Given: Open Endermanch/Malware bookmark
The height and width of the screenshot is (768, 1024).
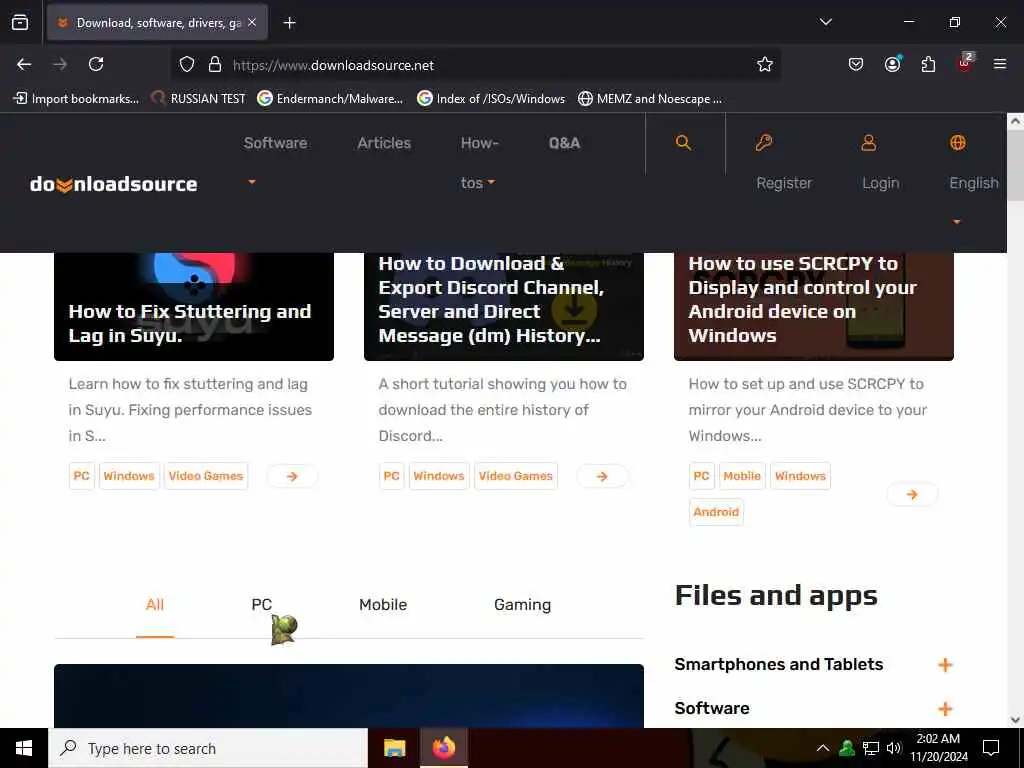Looking at the screenshot, I should [x=330, y=99].
